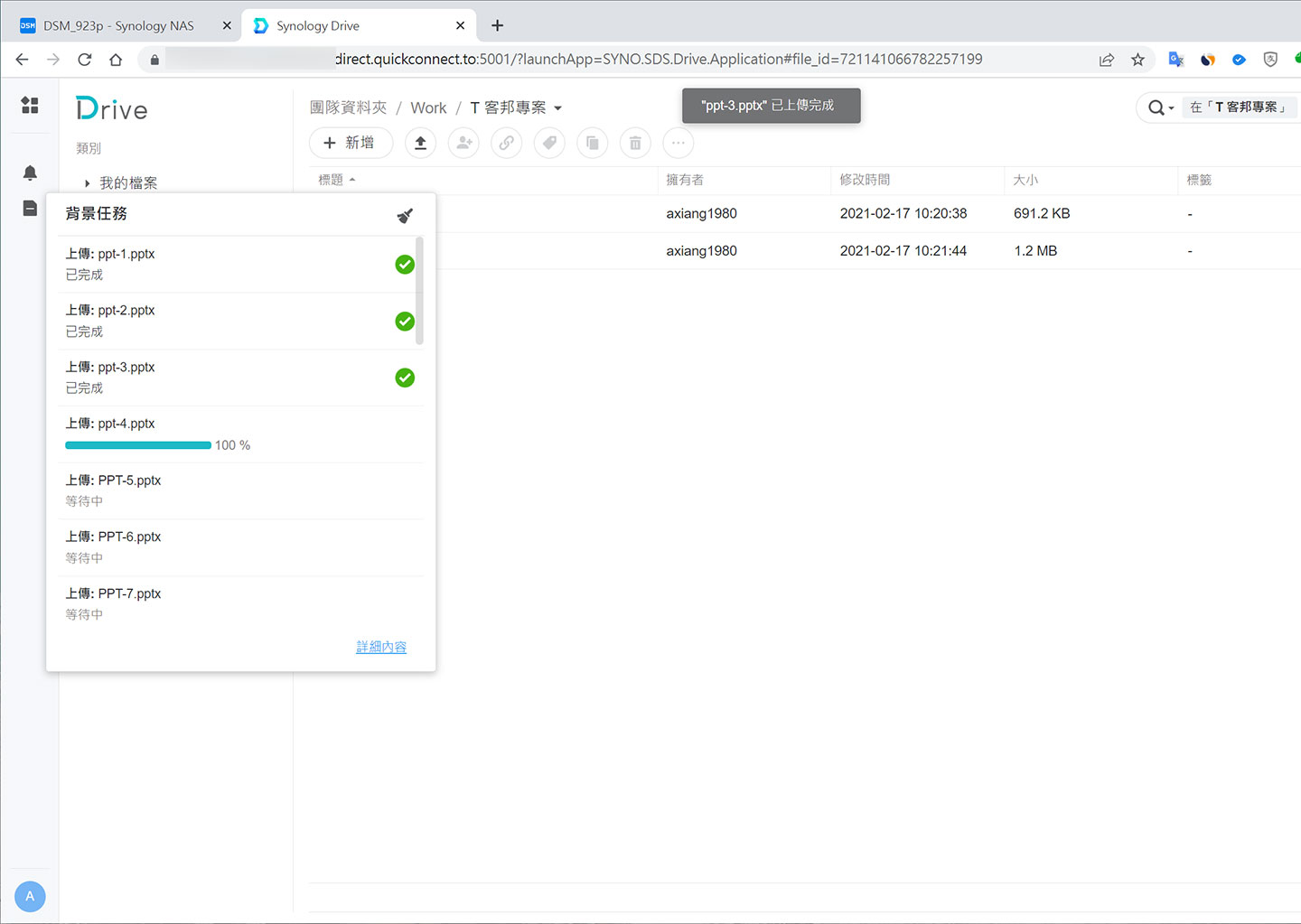Open the notifications bell in the sidebar

click(30, 173)
